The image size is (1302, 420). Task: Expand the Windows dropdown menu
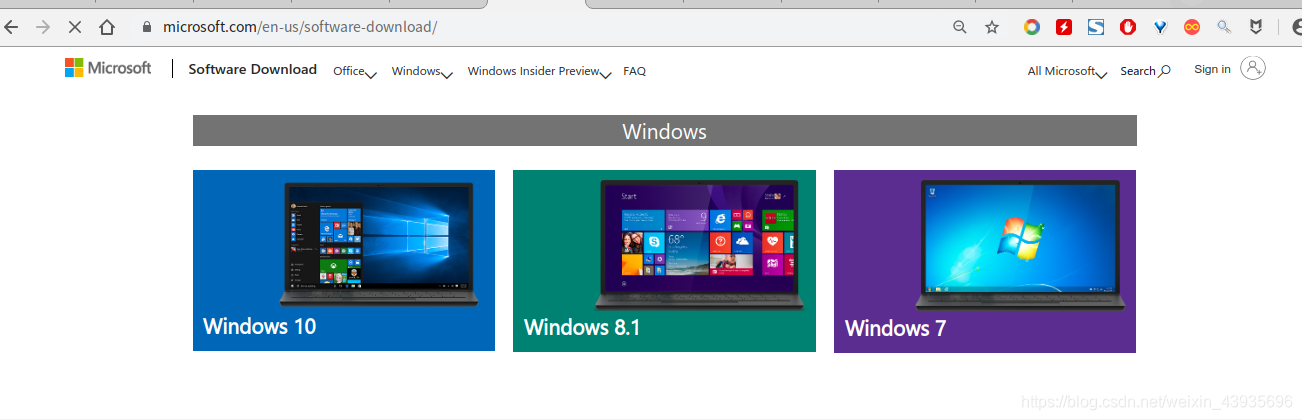pyautogui.click(x=422, y=71)
